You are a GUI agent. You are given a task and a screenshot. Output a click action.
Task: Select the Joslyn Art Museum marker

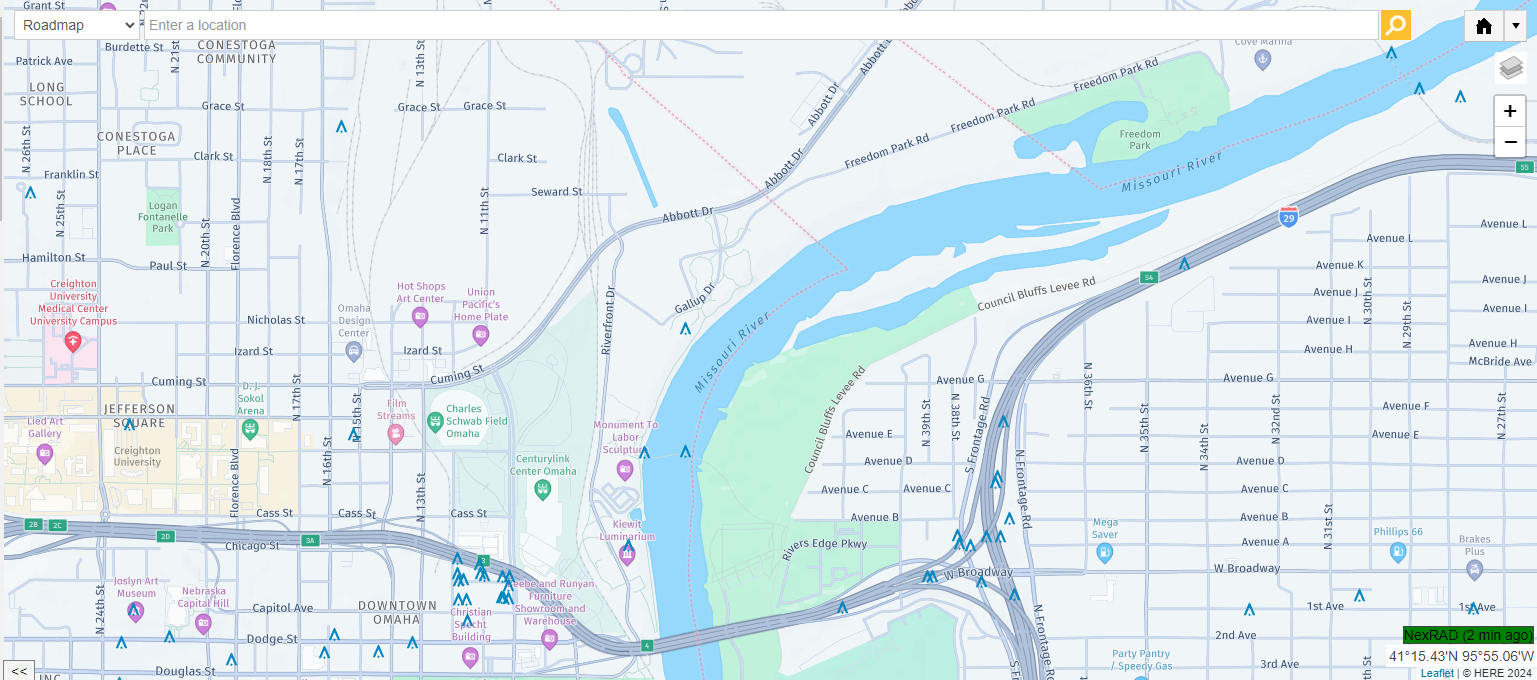135,611
